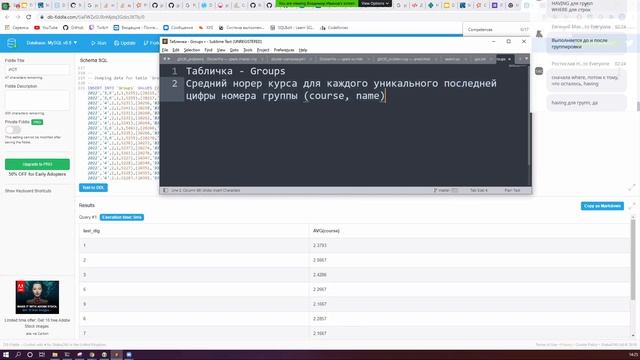
Task: Go back in the browser
Action: (7, 17)
